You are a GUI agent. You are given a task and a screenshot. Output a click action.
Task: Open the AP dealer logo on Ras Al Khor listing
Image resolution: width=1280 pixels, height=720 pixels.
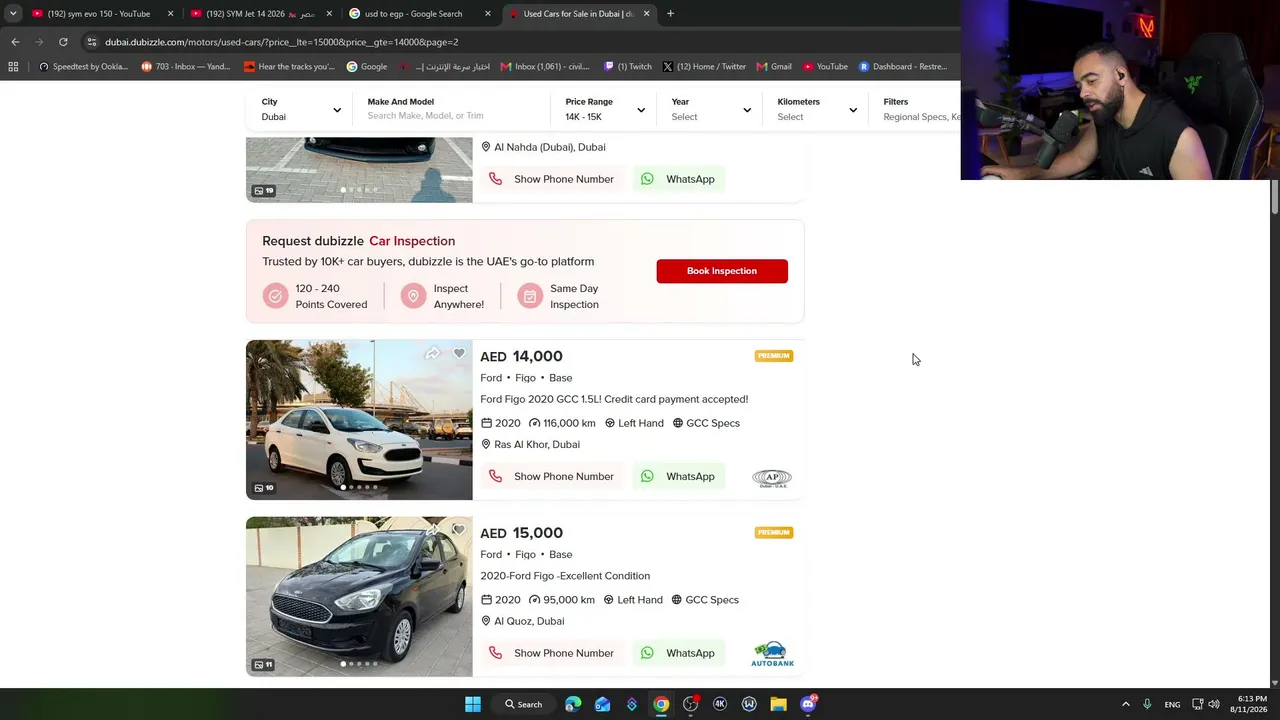click(x=772, y=477)
